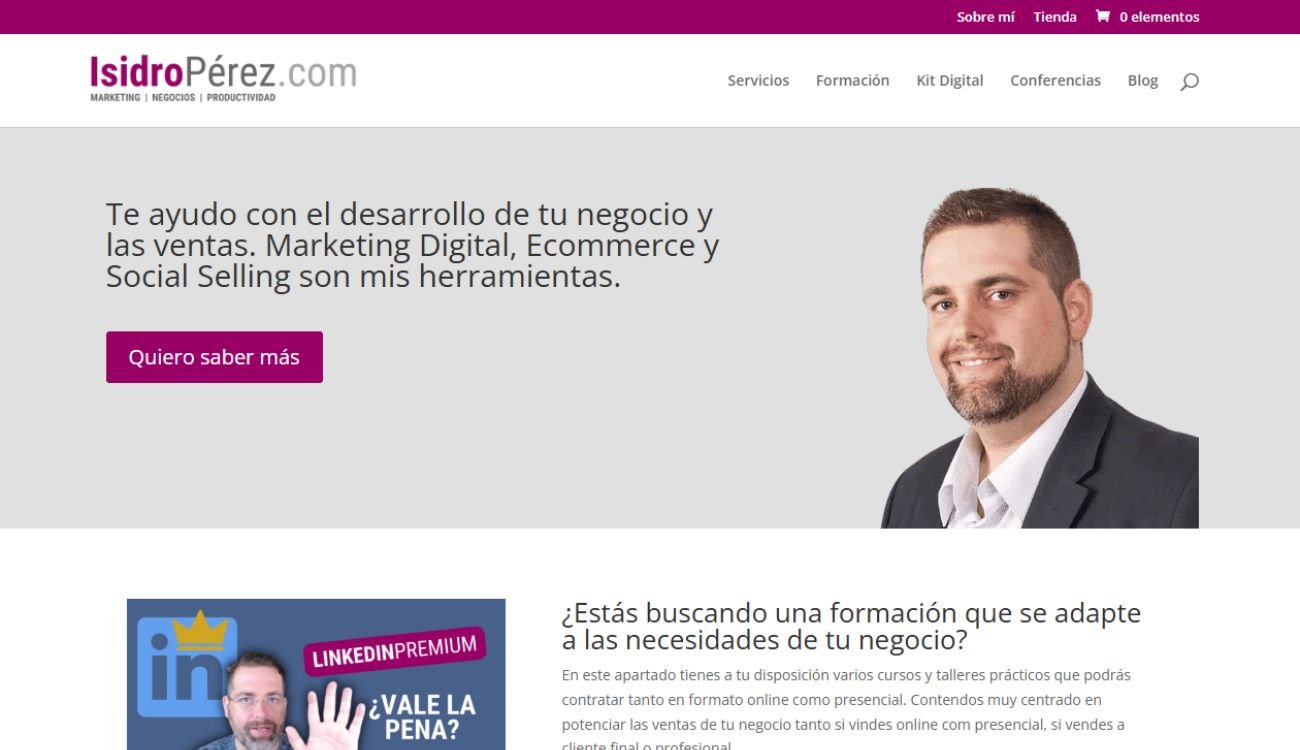Open the Sobre mí link
Screen dimensions: 1300x750
pyautogui.click(x=985, y=17)
